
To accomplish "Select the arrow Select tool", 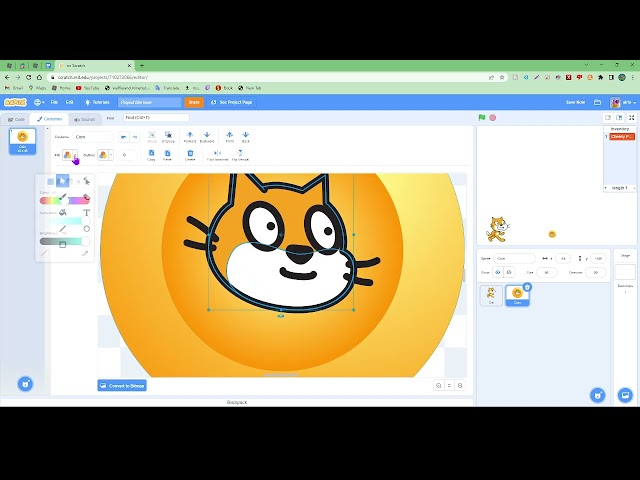I will [x=62, y=180].
